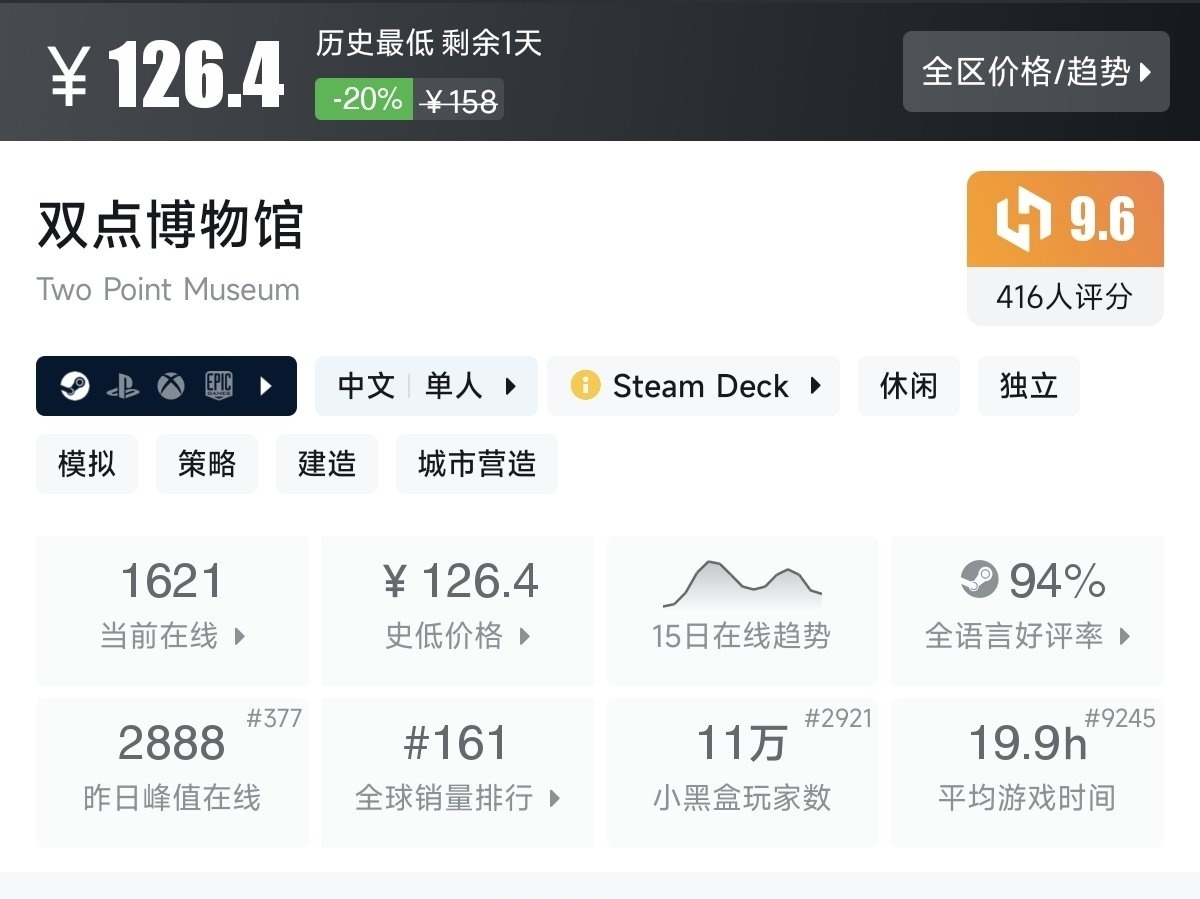The height and width of the screenshot is (899, 1200).
Task: Open the 当前在线 1621 stat card
Action: pyautogui.click(x=172, y=611)
